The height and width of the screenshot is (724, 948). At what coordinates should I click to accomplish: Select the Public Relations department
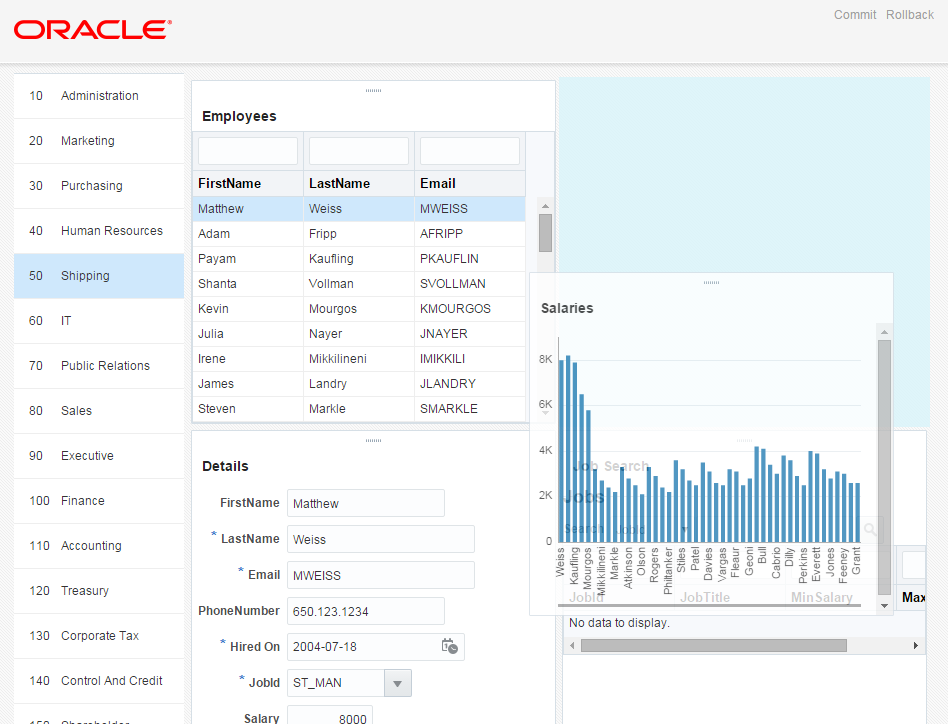click(99, 366)
